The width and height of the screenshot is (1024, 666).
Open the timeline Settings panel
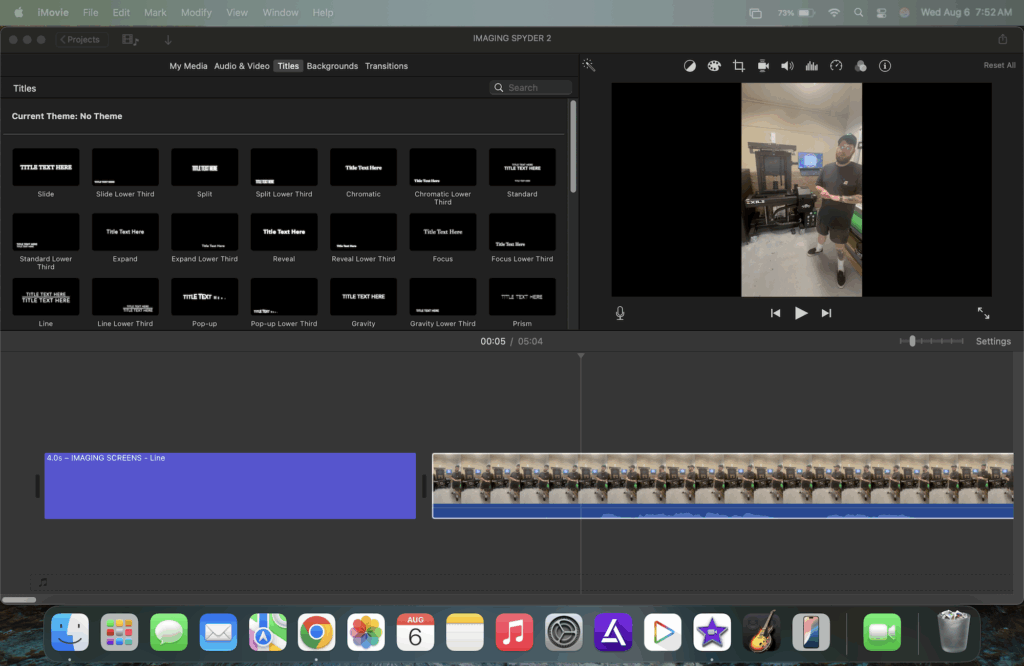pos(992,341)
